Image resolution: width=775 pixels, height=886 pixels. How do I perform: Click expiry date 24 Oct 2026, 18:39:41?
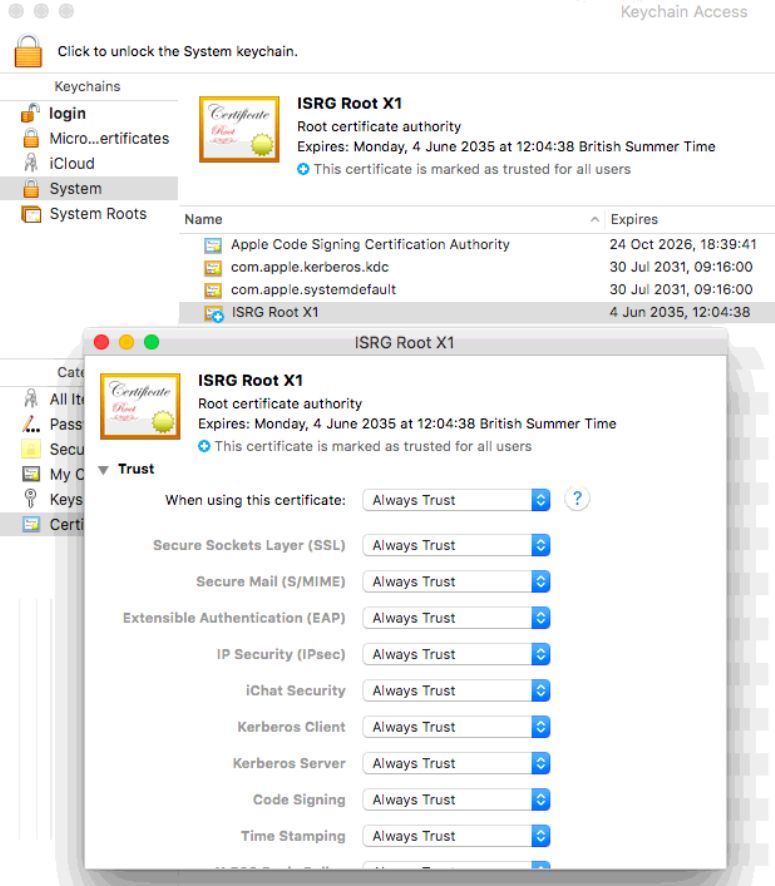click(x=682, y=244)
